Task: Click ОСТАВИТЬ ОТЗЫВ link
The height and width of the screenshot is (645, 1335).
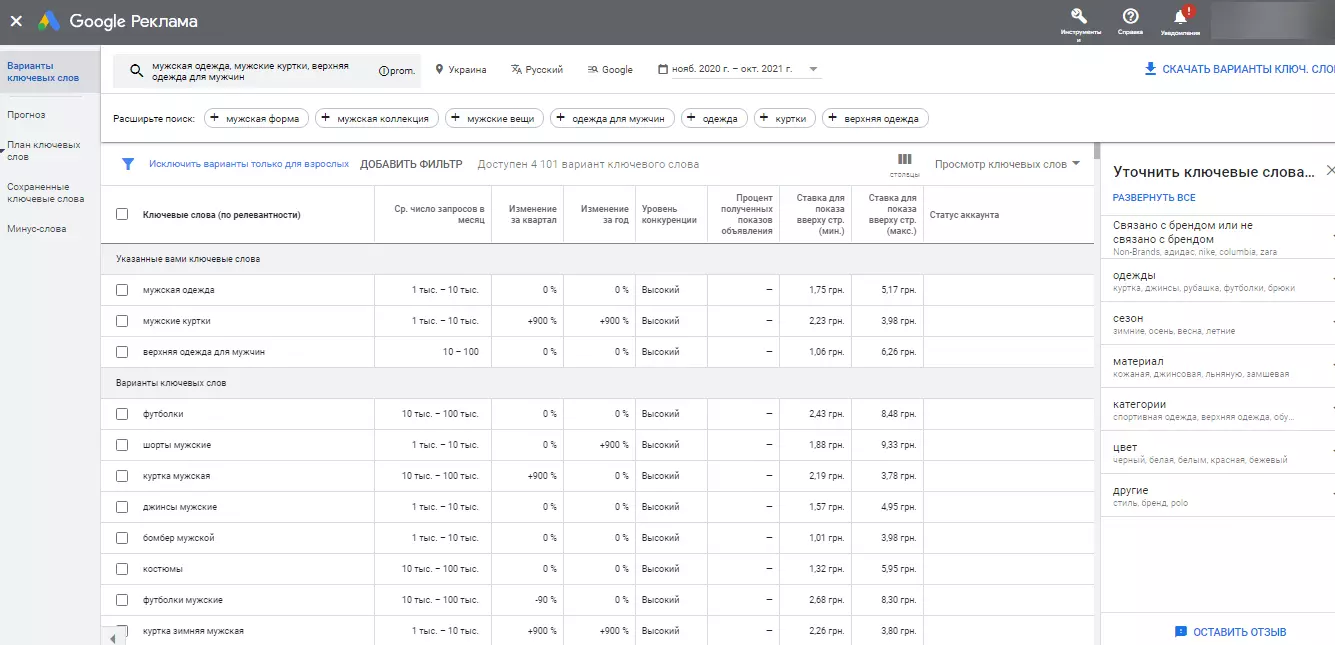Action: click(1240, 632)
